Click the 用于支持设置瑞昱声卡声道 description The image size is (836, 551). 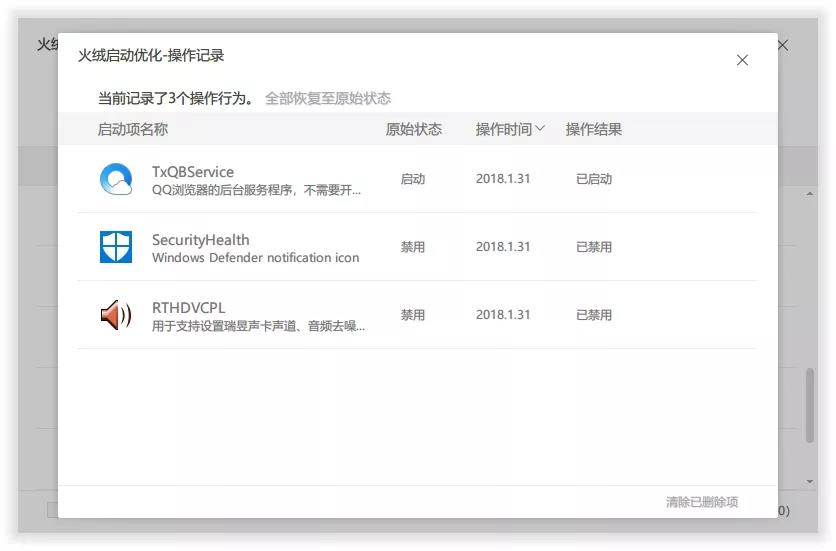259,326
